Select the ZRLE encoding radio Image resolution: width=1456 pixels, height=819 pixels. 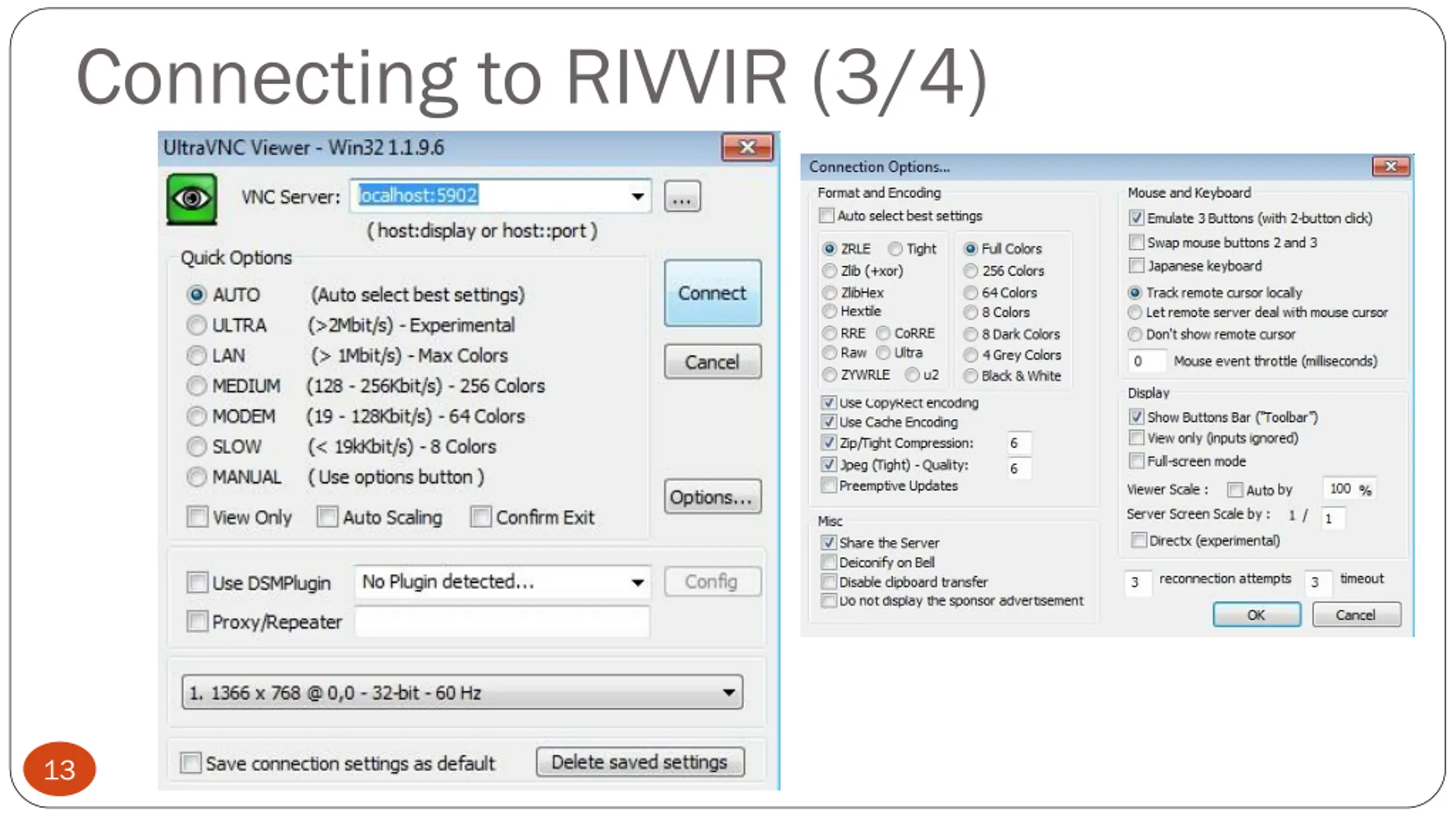point(829,249)
